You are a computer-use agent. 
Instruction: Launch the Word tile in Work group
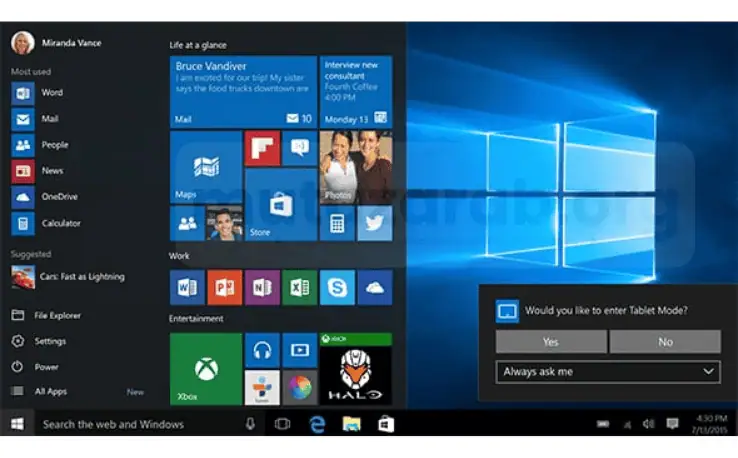pyautogui.click(x=187, y=287)
